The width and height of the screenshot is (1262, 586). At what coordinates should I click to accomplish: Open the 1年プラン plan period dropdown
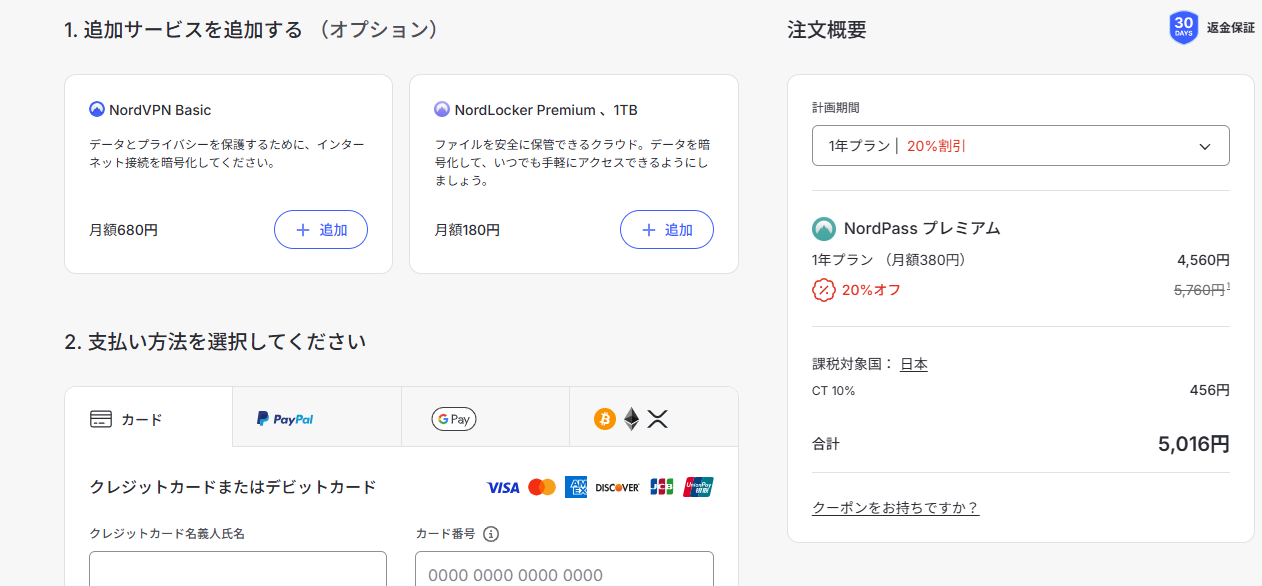(x=1021, y=146)
